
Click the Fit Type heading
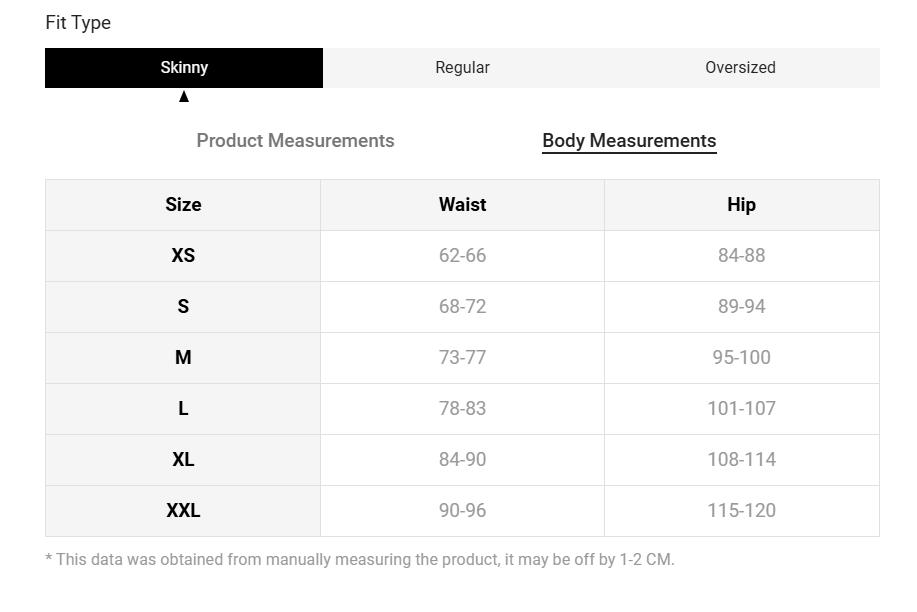77,22
